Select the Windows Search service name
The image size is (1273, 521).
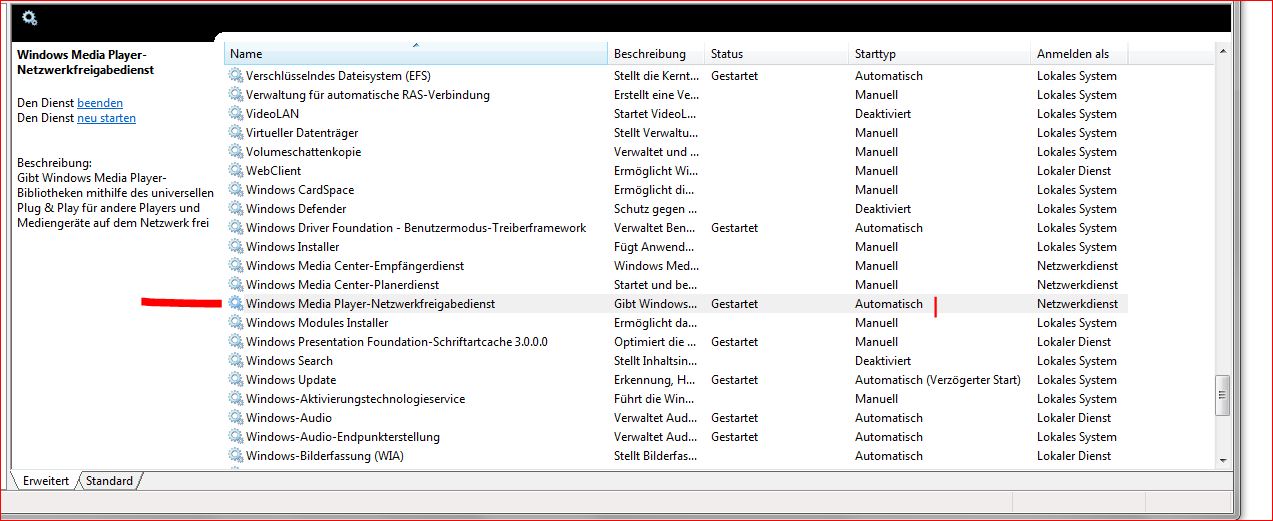click(289, 361)
